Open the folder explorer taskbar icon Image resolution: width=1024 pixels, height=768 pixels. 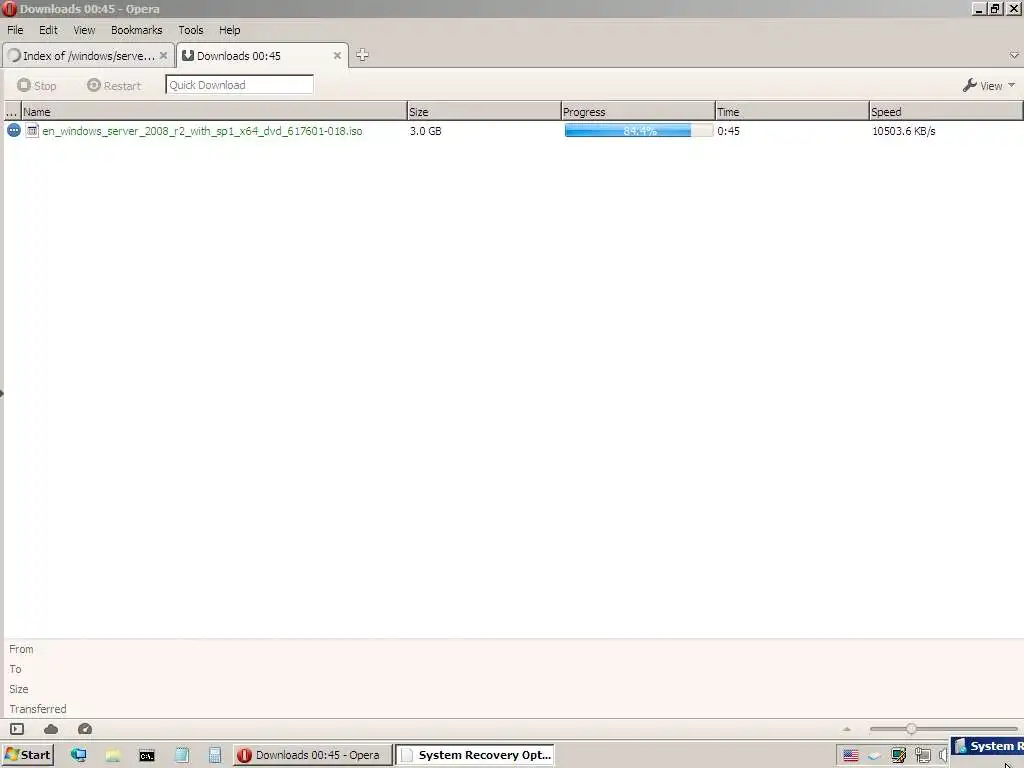tap(113, 755)
